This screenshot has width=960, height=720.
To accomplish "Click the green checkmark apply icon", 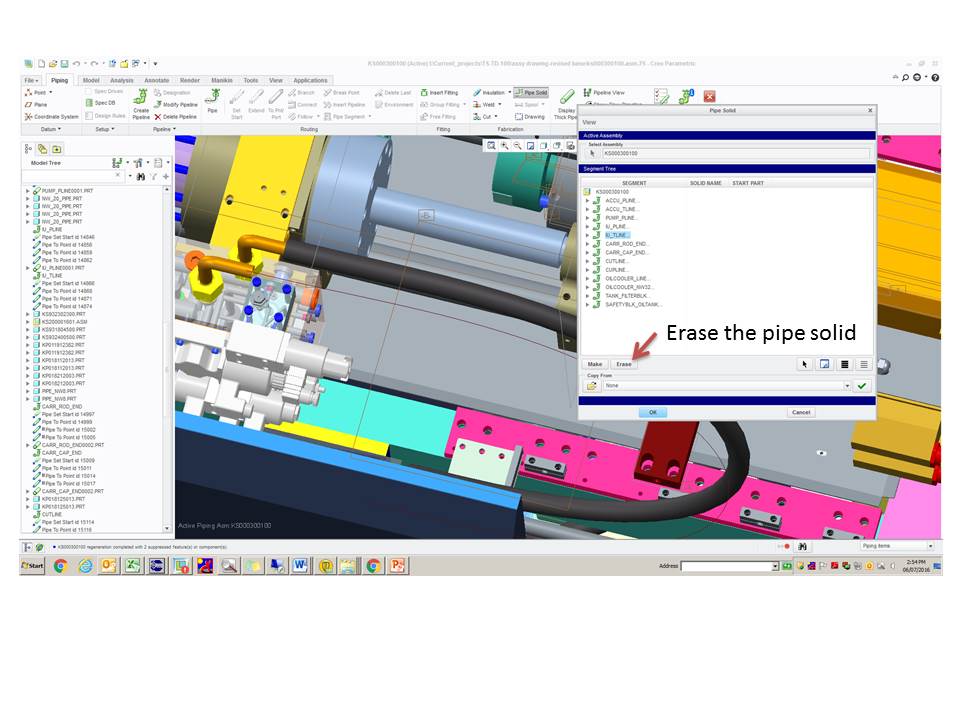I will point(862,386).
